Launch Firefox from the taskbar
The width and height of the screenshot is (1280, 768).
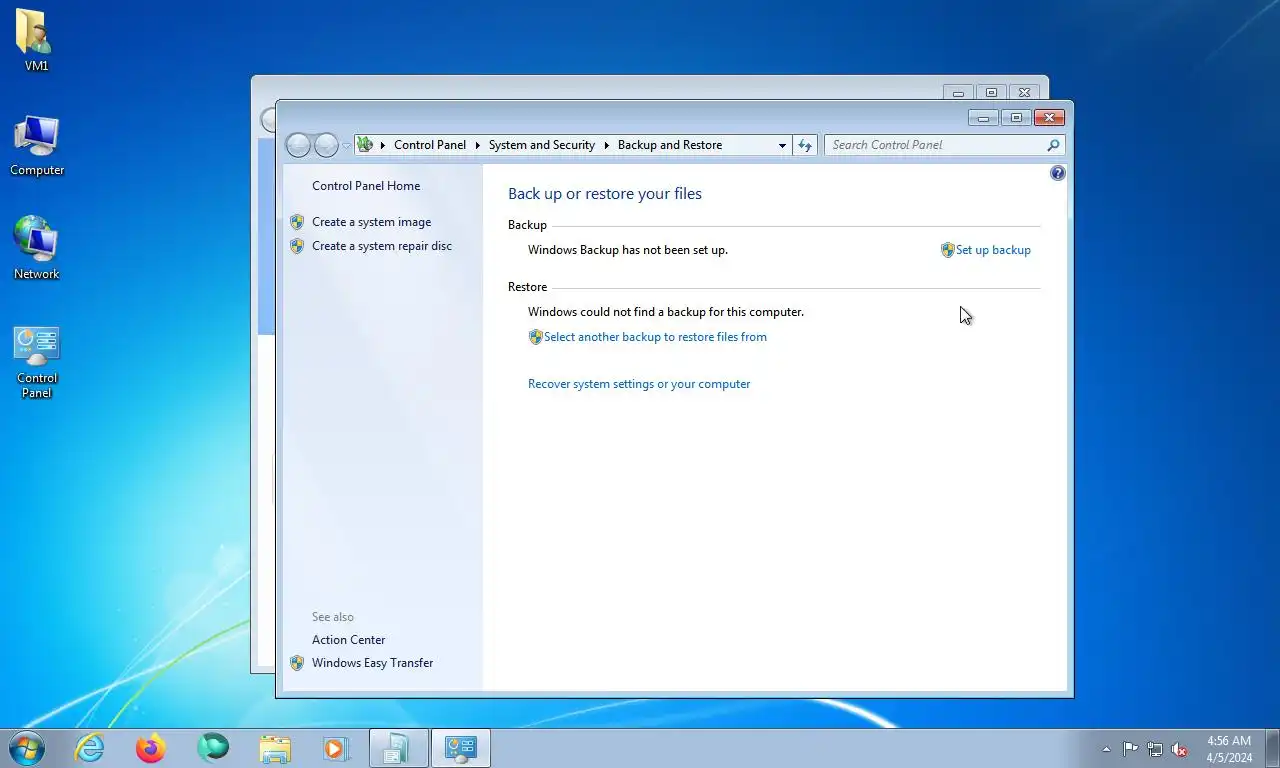click(x=151, y=748)
